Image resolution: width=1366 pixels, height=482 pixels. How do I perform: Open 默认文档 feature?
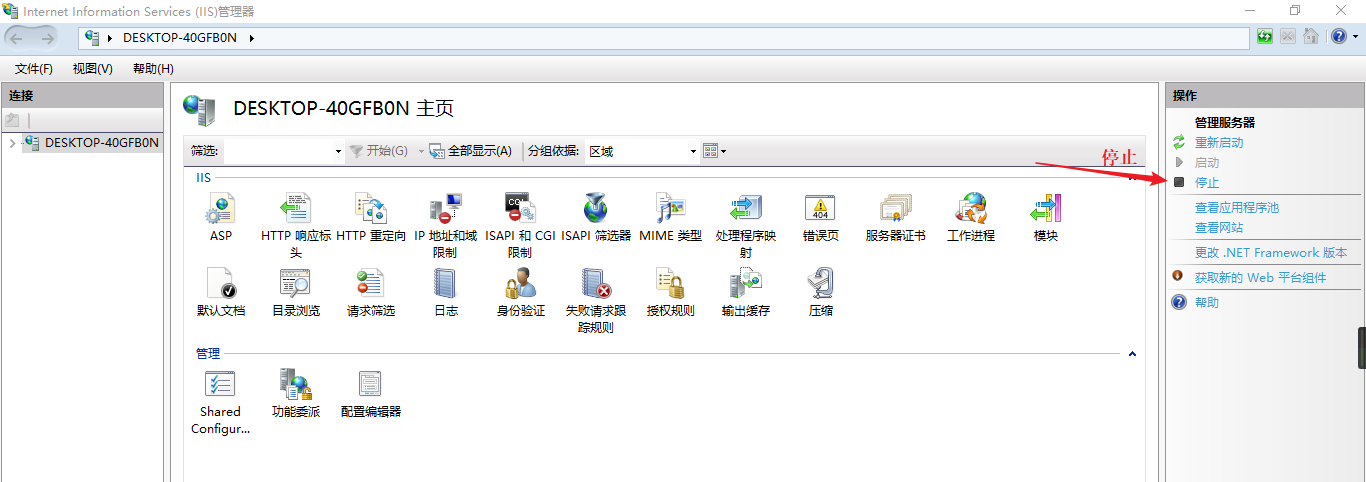(220, 284)
